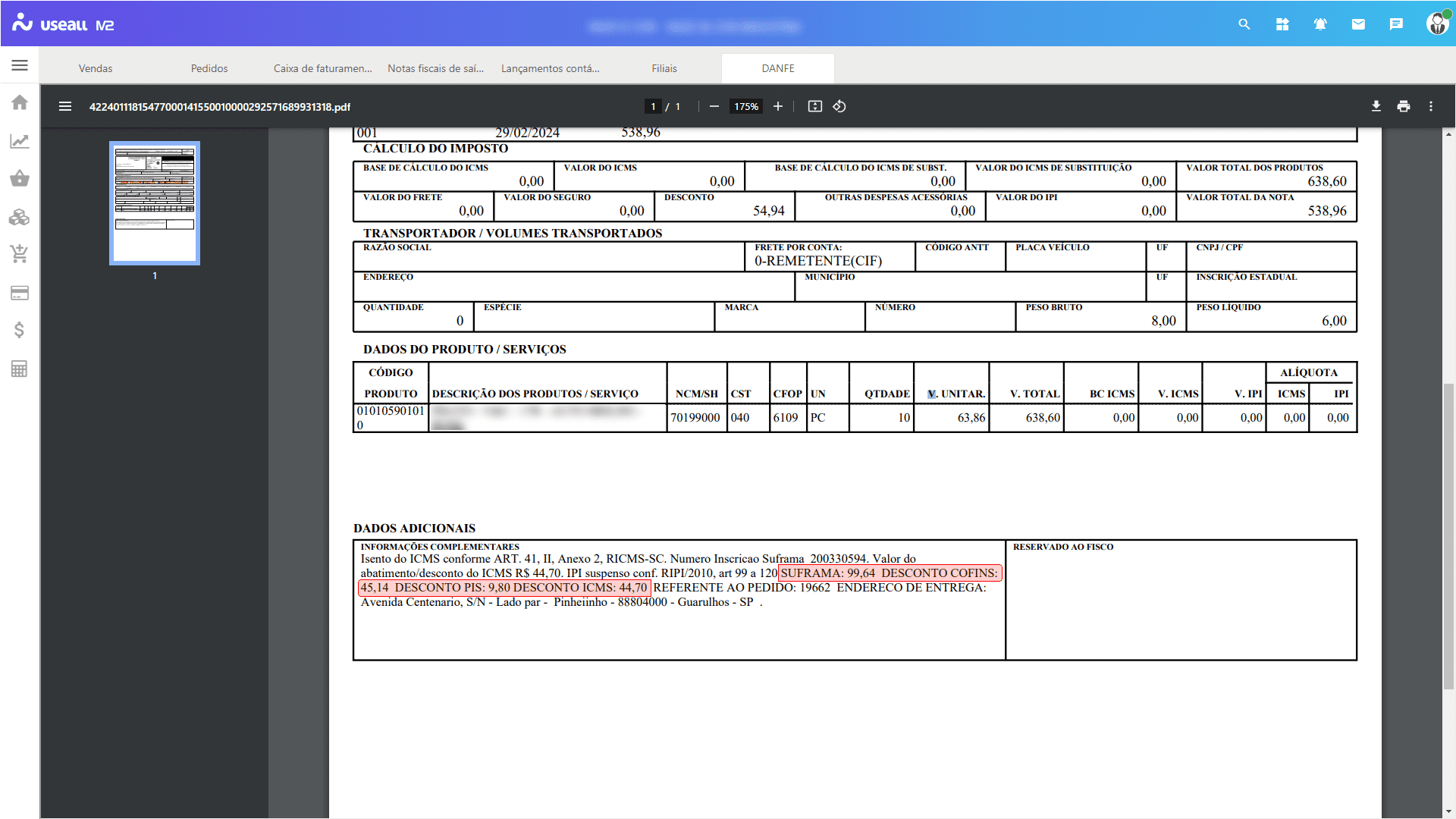Zoom in the PDF with plus button
Image resolution: width=1456 pixels, height=819 pixels.
pyautogui.click(x=778, y=107)
